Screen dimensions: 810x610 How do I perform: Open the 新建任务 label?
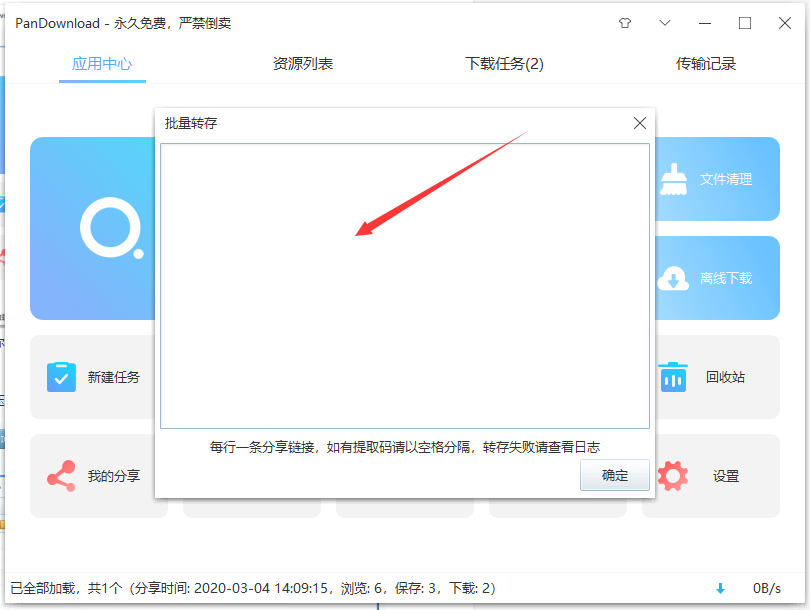(x=114, y=377)
